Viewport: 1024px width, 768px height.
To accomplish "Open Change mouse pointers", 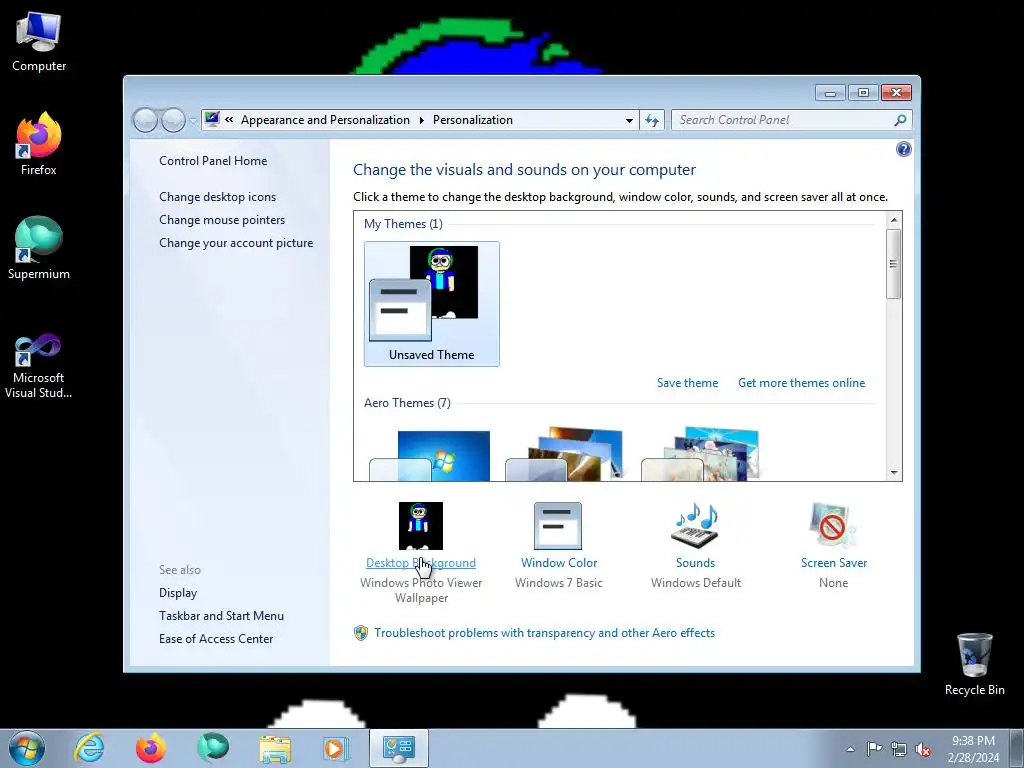I will click(x=222, y=219).
